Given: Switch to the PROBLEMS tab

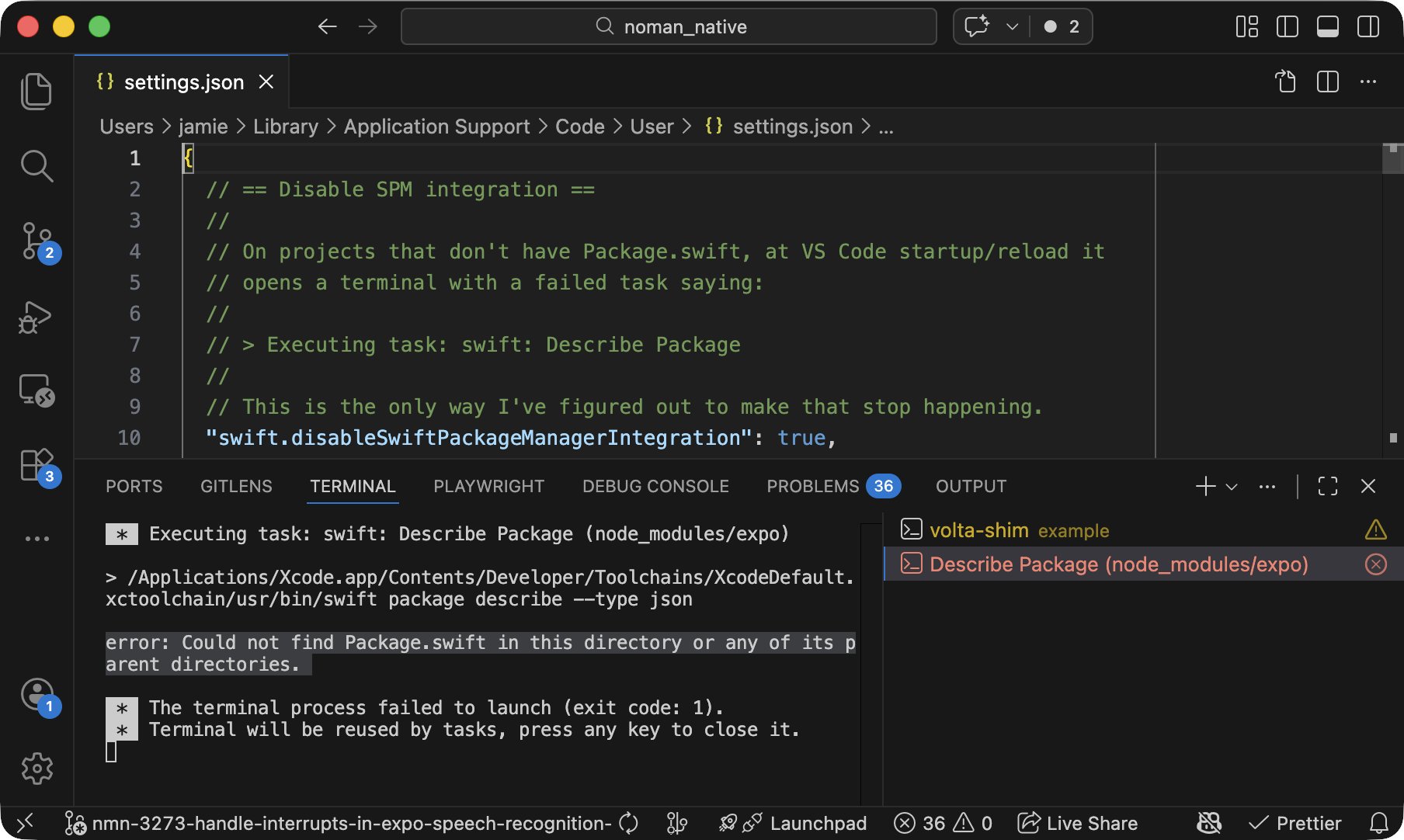Looking at the screenshot, I should pos(832,486).
